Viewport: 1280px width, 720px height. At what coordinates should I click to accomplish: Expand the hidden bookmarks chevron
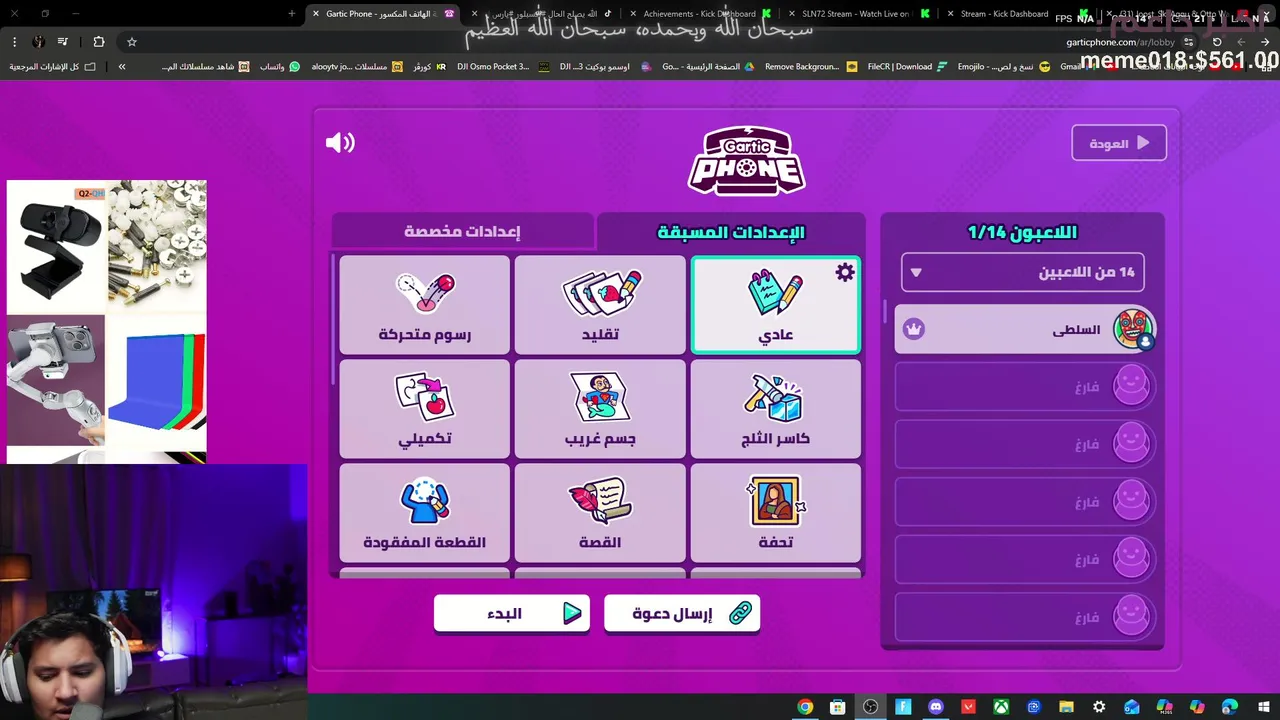click(x=122, y=67)
